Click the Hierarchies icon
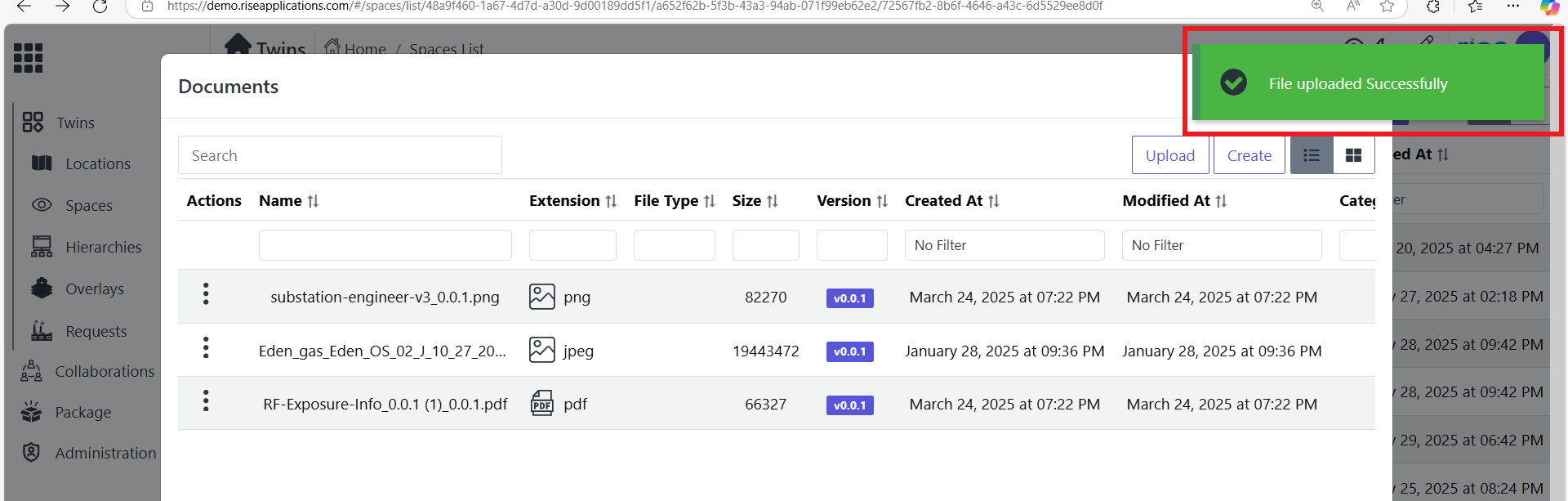Screen dimensions: 1568x501 [x=42, y=246]
